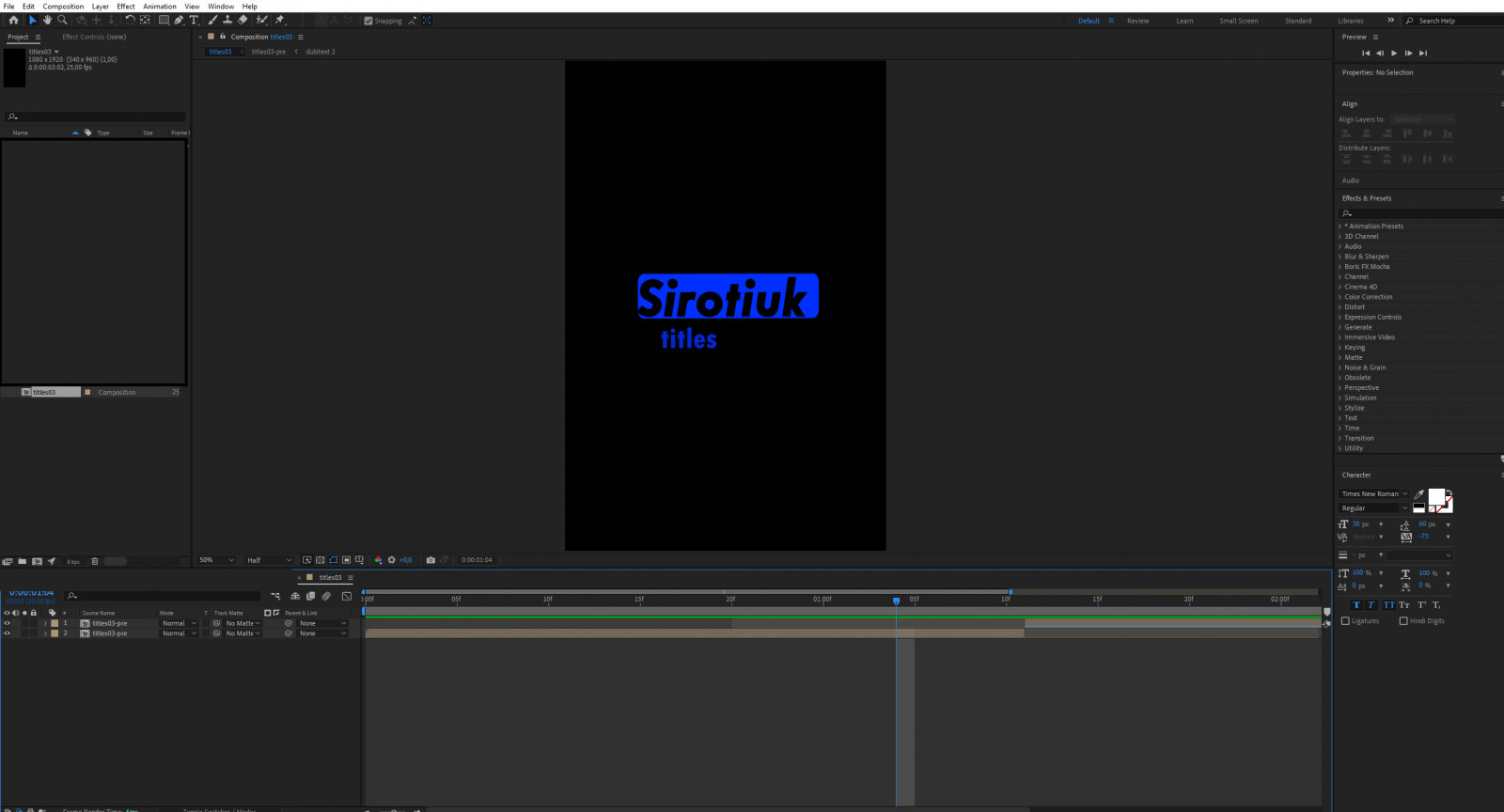This screenshot has height=812, width=1504.
Task: Create a new folder in Project panel
Action: click(22, 561)
